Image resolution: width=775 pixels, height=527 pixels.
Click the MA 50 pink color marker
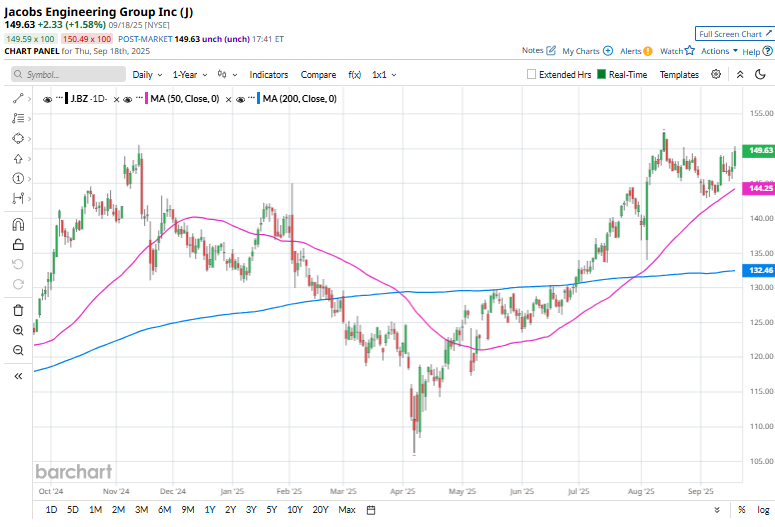[146, 98]
